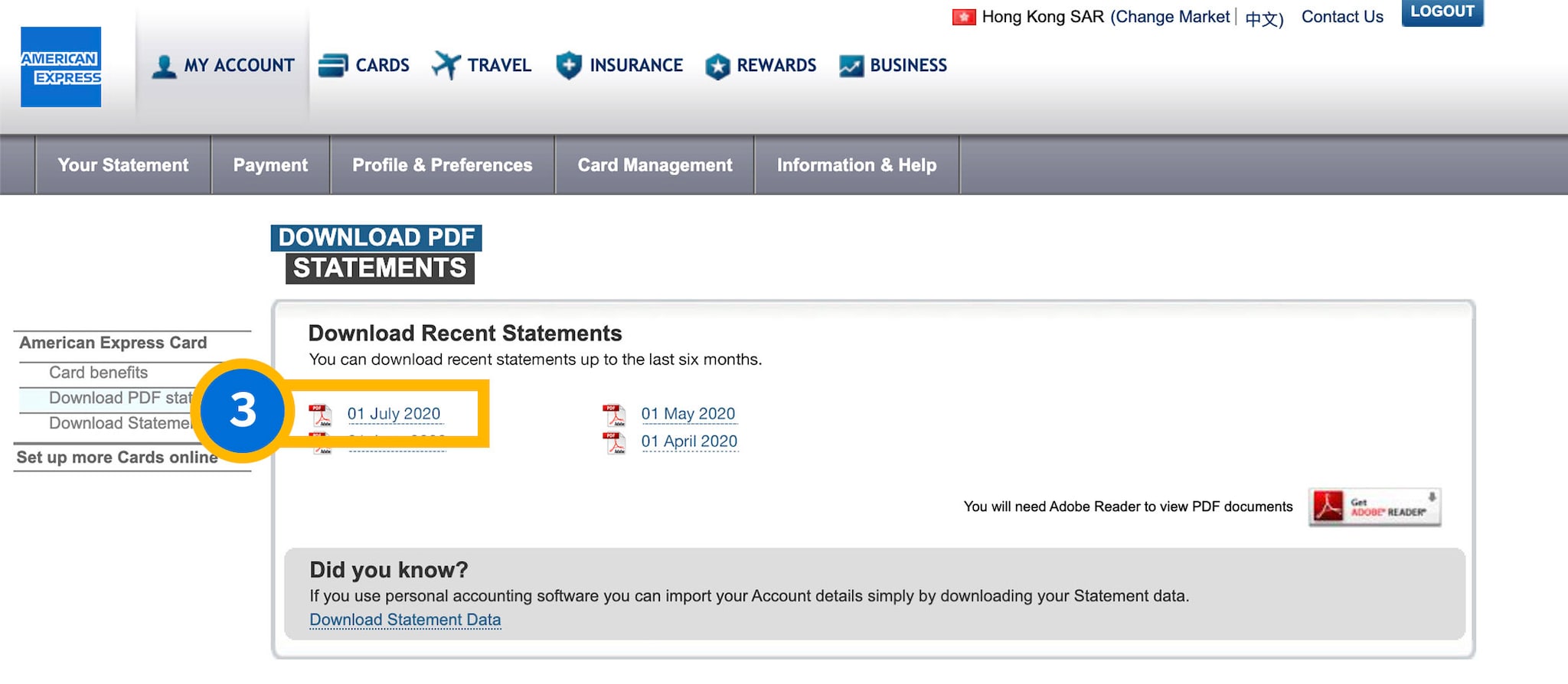The image size is (1568, 684).
Task: Click the Insurance shield icon
Action: tap(568, 65)
